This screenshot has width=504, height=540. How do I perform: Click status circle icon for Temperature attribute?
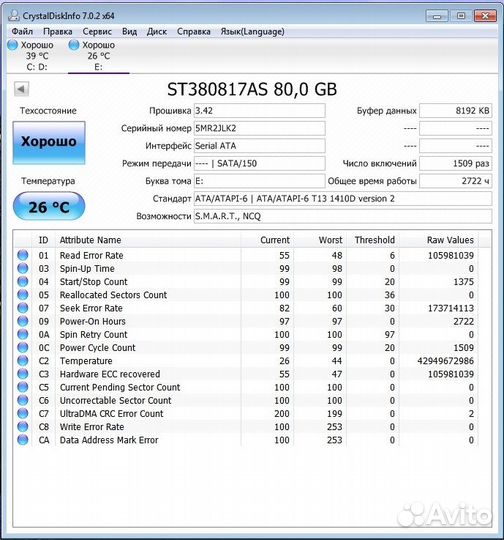coord(23,361)
